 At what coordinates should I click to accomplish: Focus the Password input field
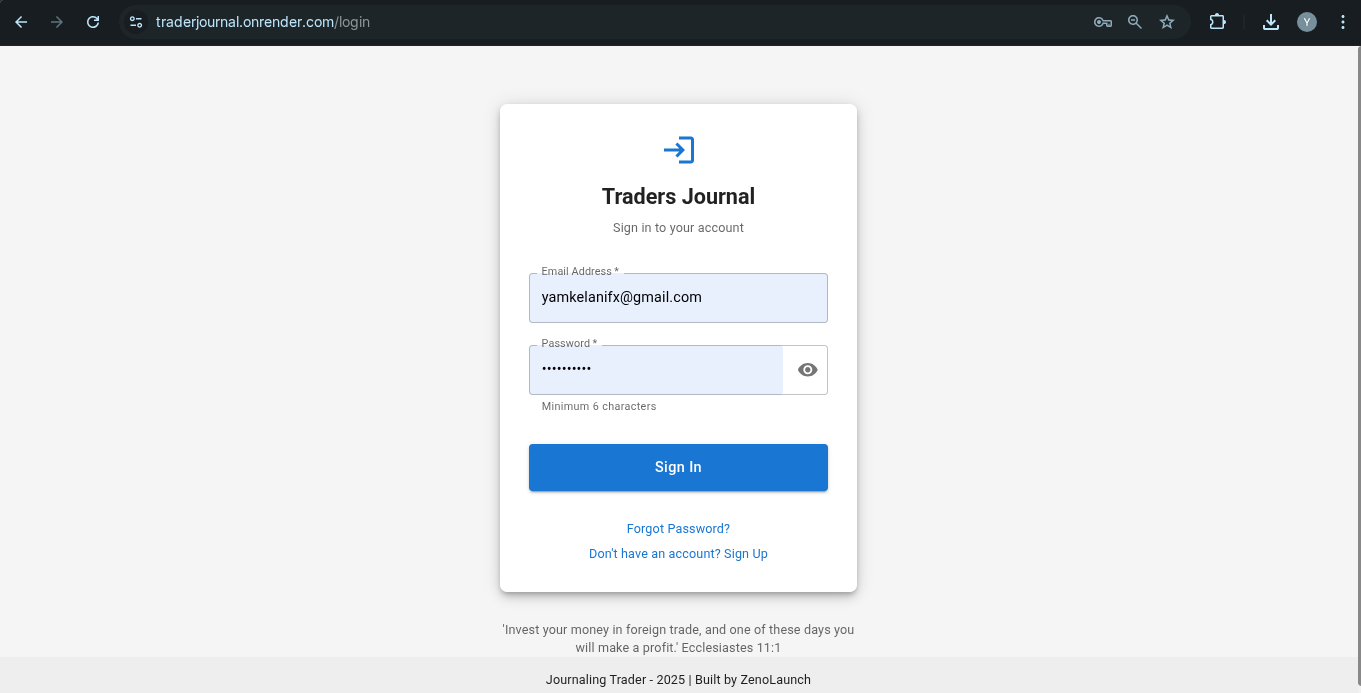click(x=656, y=370)
